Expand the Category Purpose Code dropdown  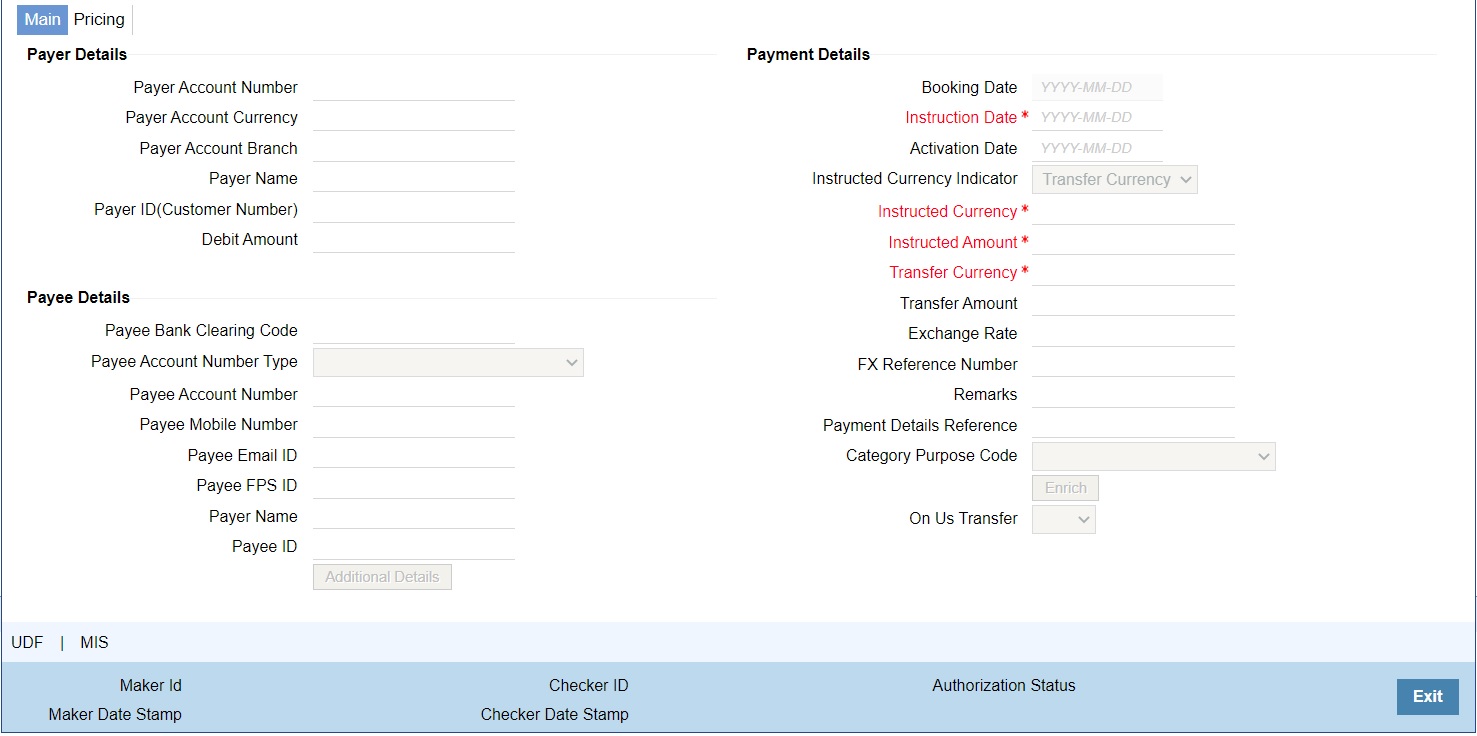click(x=1153, y=456)
